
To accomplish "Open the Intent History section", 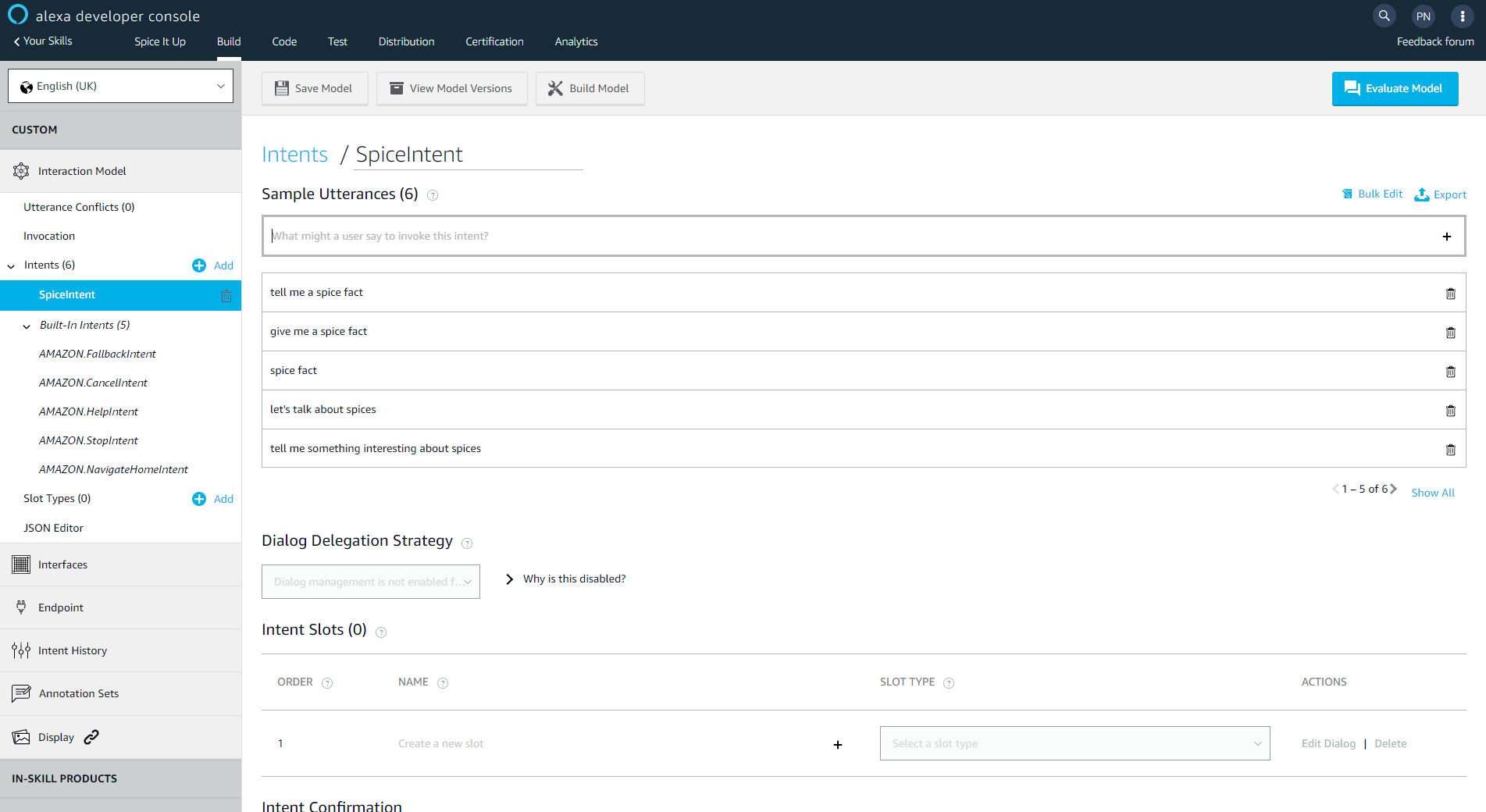I will pos(121,650).
